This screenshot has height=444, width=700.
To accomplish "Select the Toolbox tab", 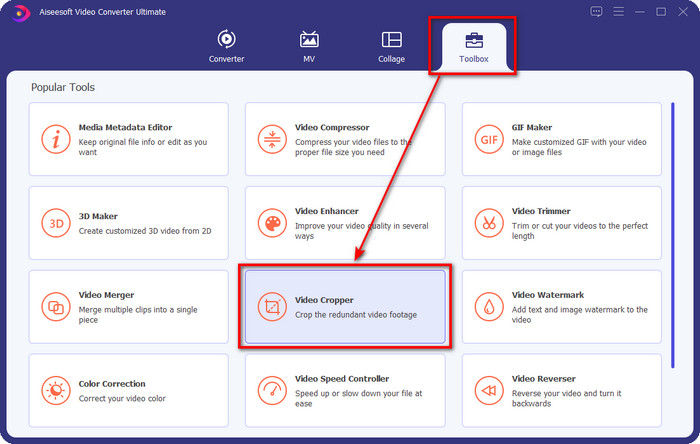I will coord(474,46).
